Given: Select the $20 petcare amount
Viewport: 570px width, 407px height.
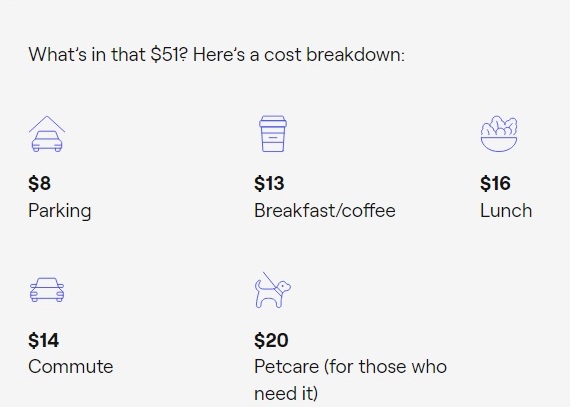Looking at the screenshot, I should [x=272, y=340].
